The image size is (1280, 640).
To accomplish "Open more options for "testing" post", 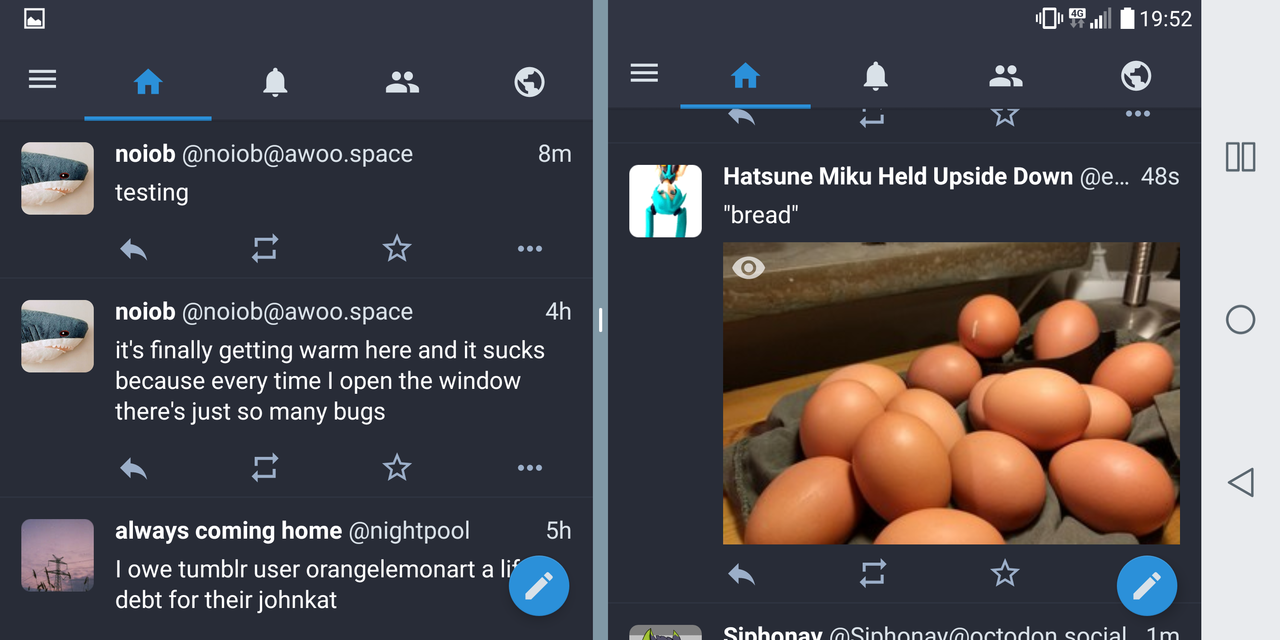I will [530, 248].
